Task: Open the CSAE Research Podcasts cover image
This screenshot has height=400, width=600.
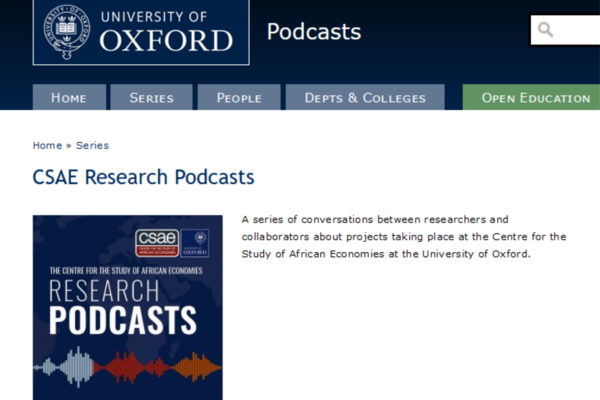Action: (x=128, y=307)
